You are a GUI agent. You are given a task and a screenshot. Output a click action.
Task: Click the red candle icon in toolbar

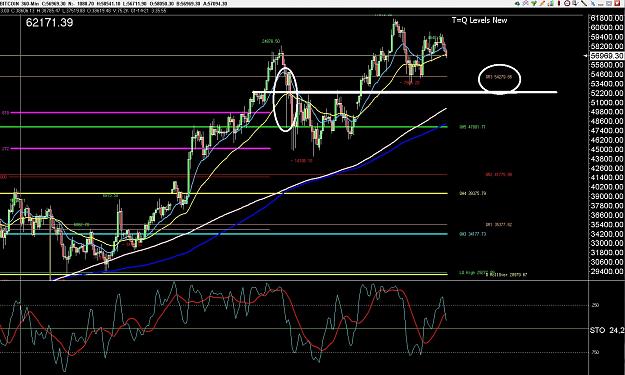tap(559, 3)
